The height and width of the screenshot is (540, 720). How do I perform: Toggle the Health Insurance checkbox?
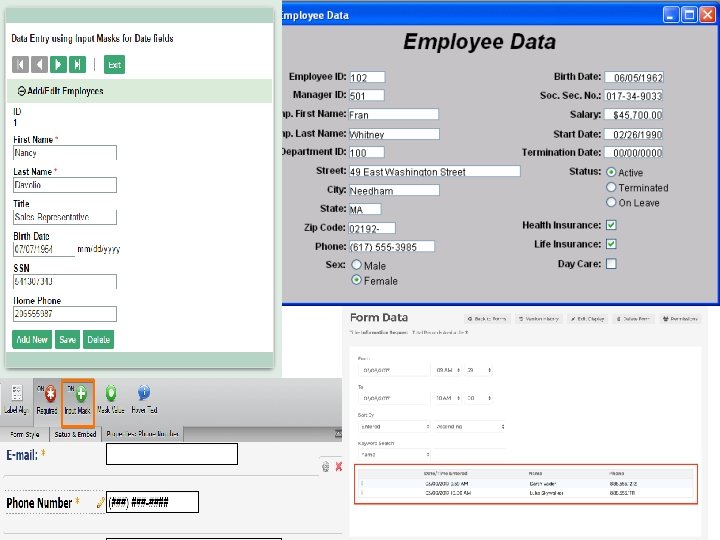[x=611, y=225]
